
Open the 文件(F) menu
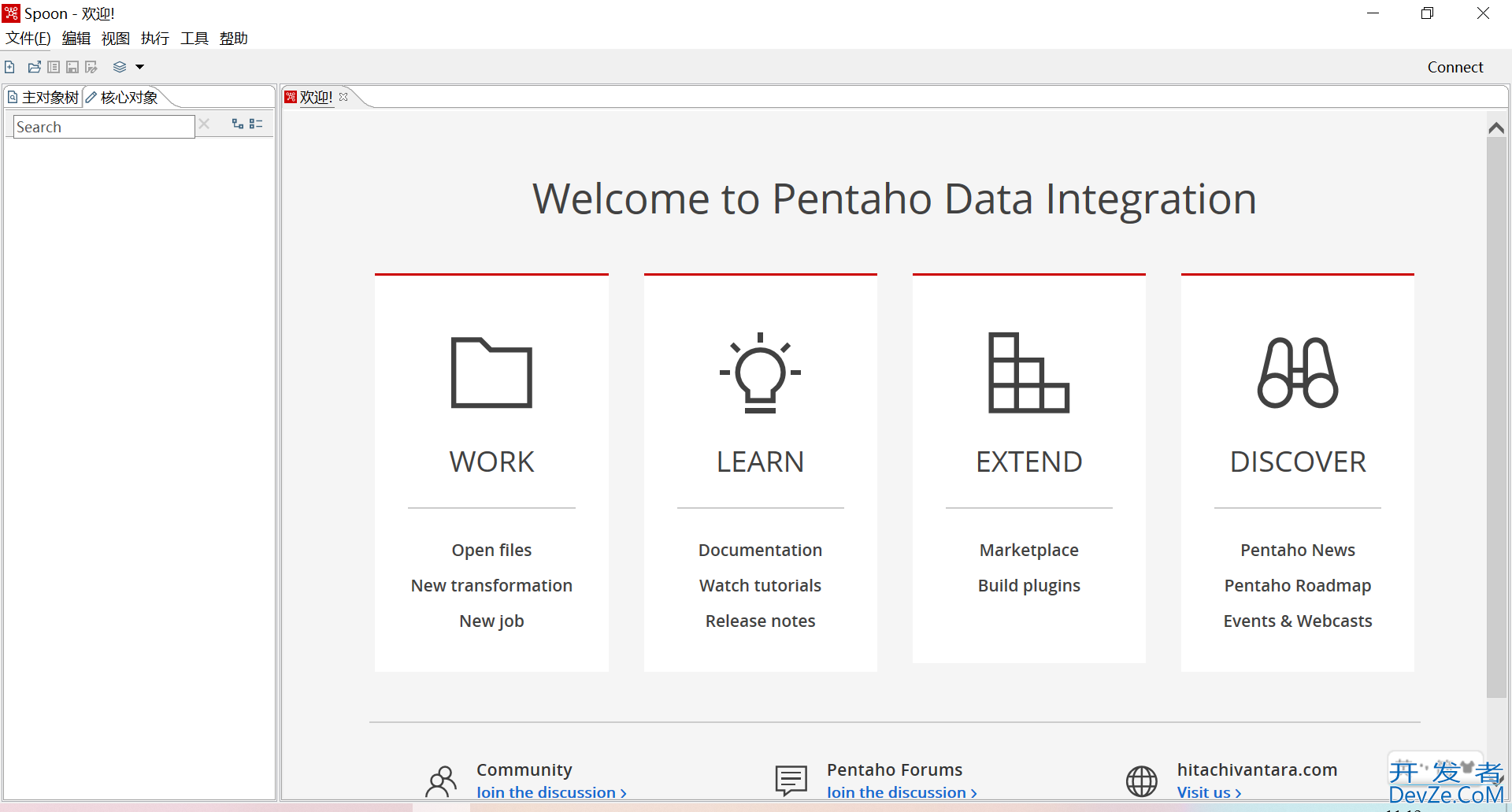(x=28, y=38)
